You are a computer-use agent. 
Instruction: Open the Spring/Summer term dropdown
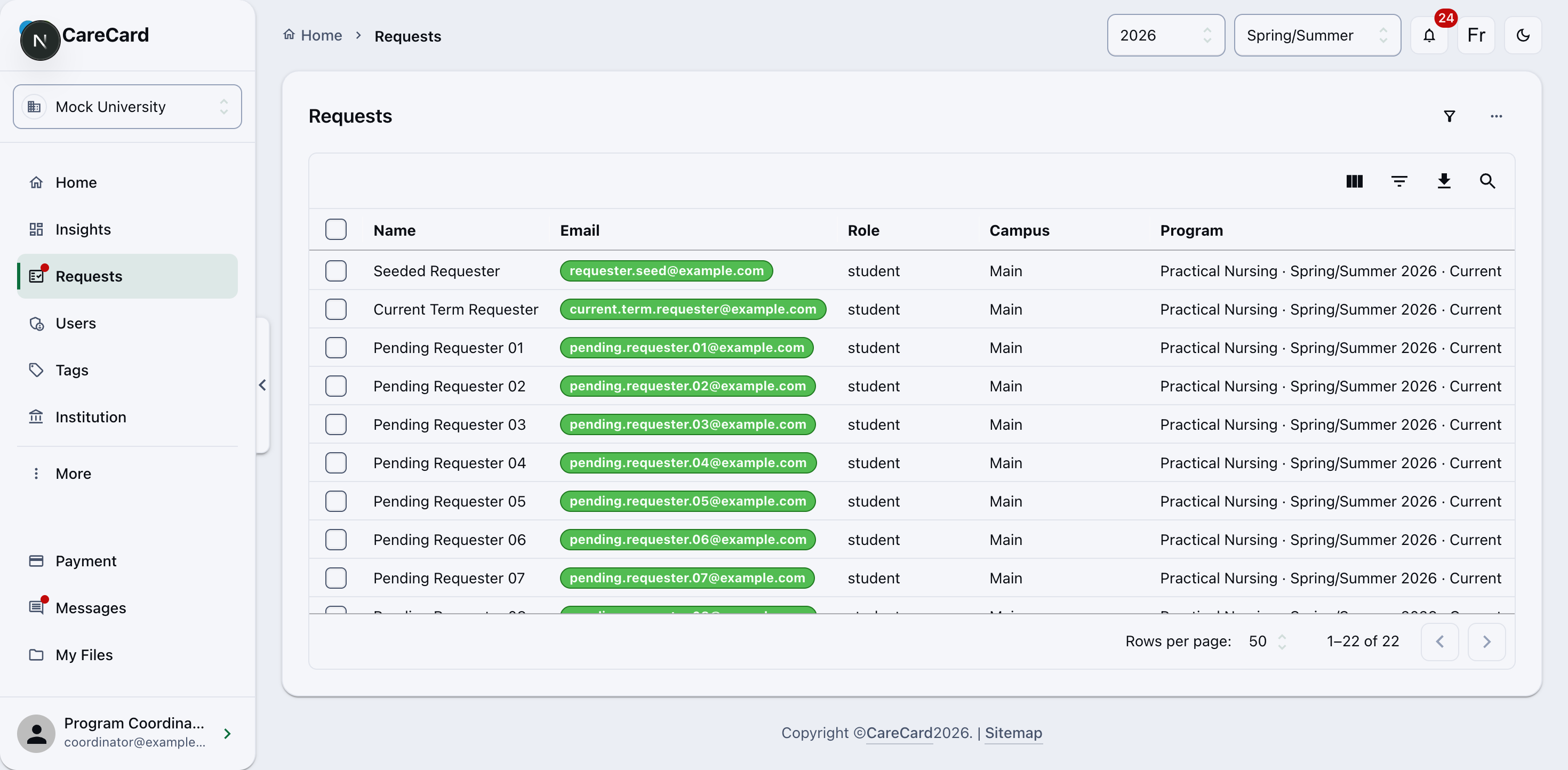click(x=1317, y=35)
